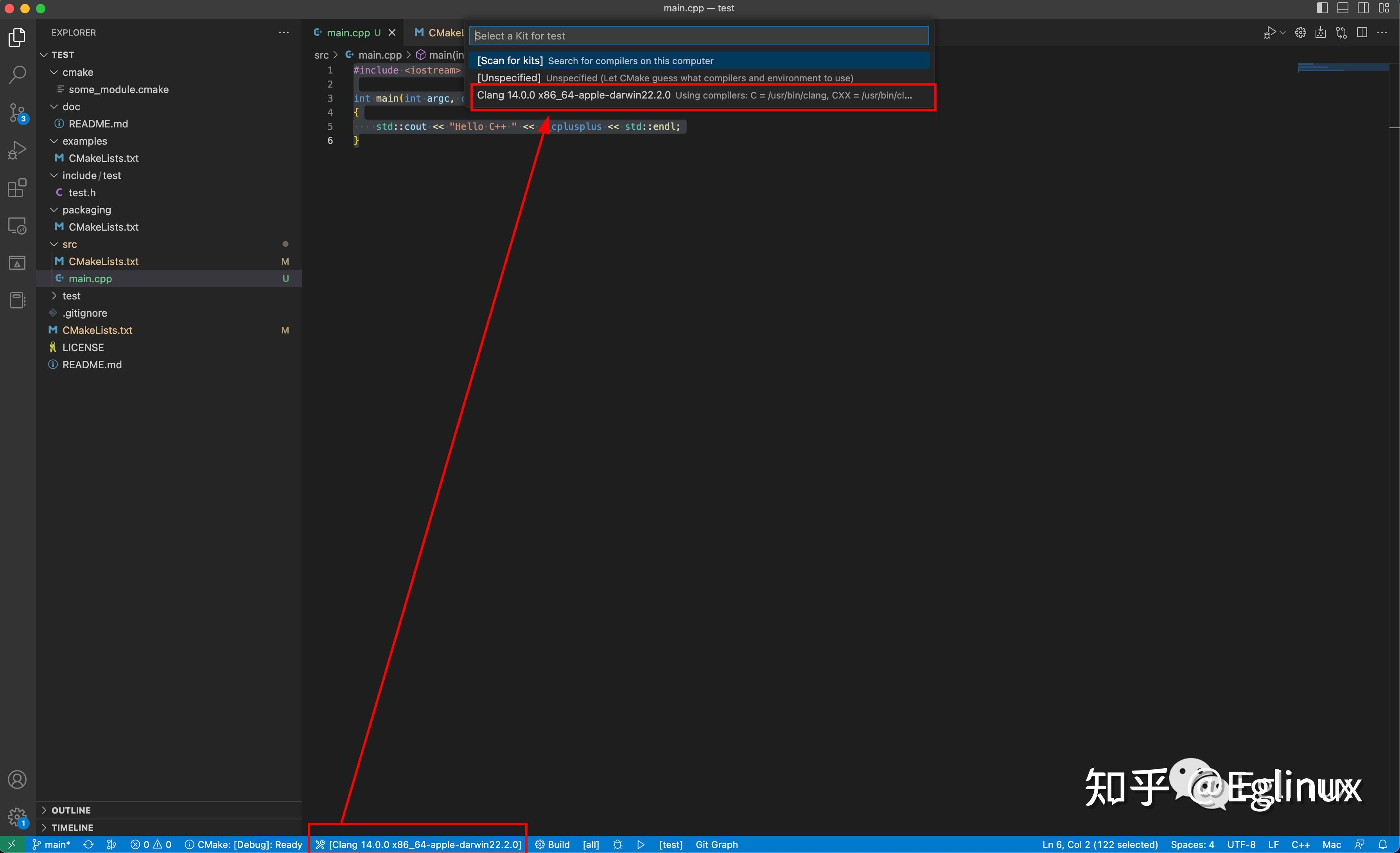Change C++ language mode in status bar
The width and height of the screenshot is (1400, 853).
tap(1300, 844)
